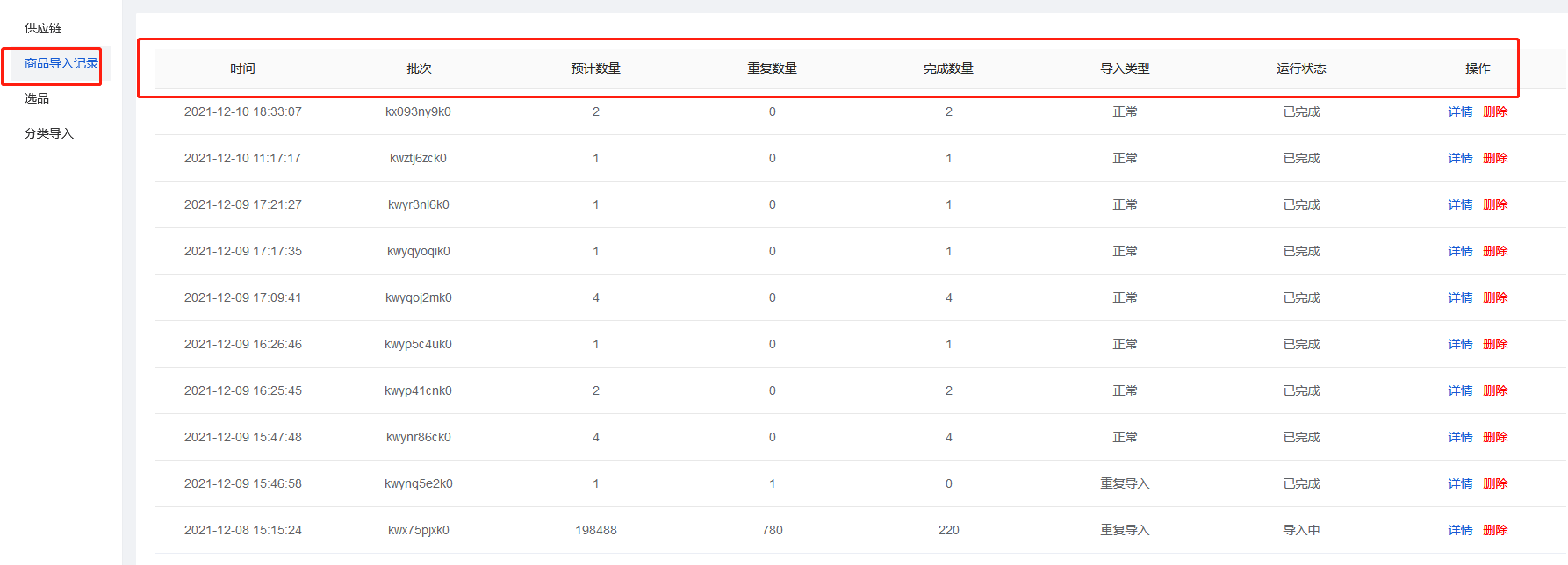Select timestamp 2021-12-09 15:46:58

point(242,483)
